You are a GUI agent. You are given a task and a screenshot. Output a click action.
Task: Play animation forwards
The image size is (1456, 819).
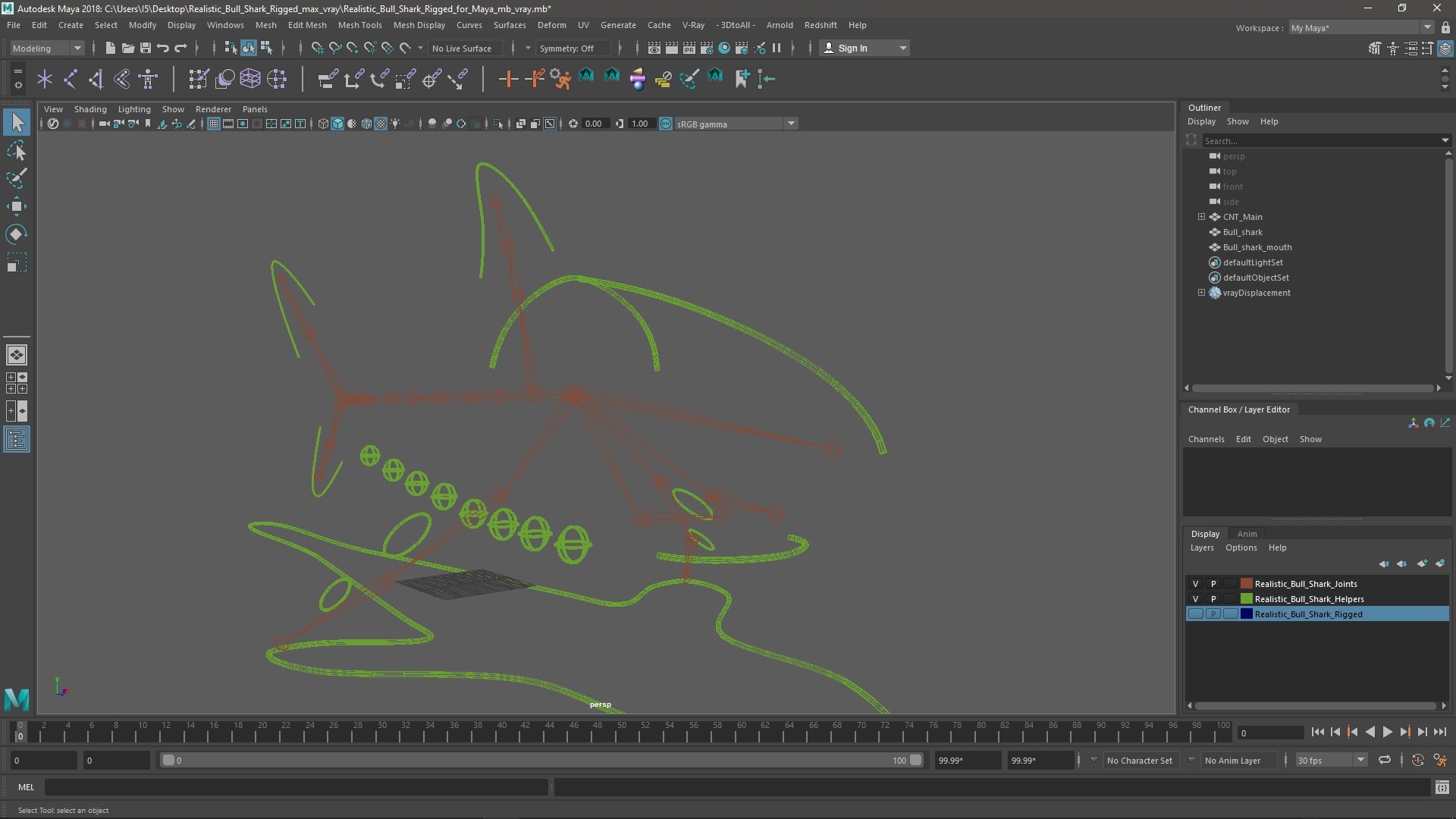tap(1387, 732)
